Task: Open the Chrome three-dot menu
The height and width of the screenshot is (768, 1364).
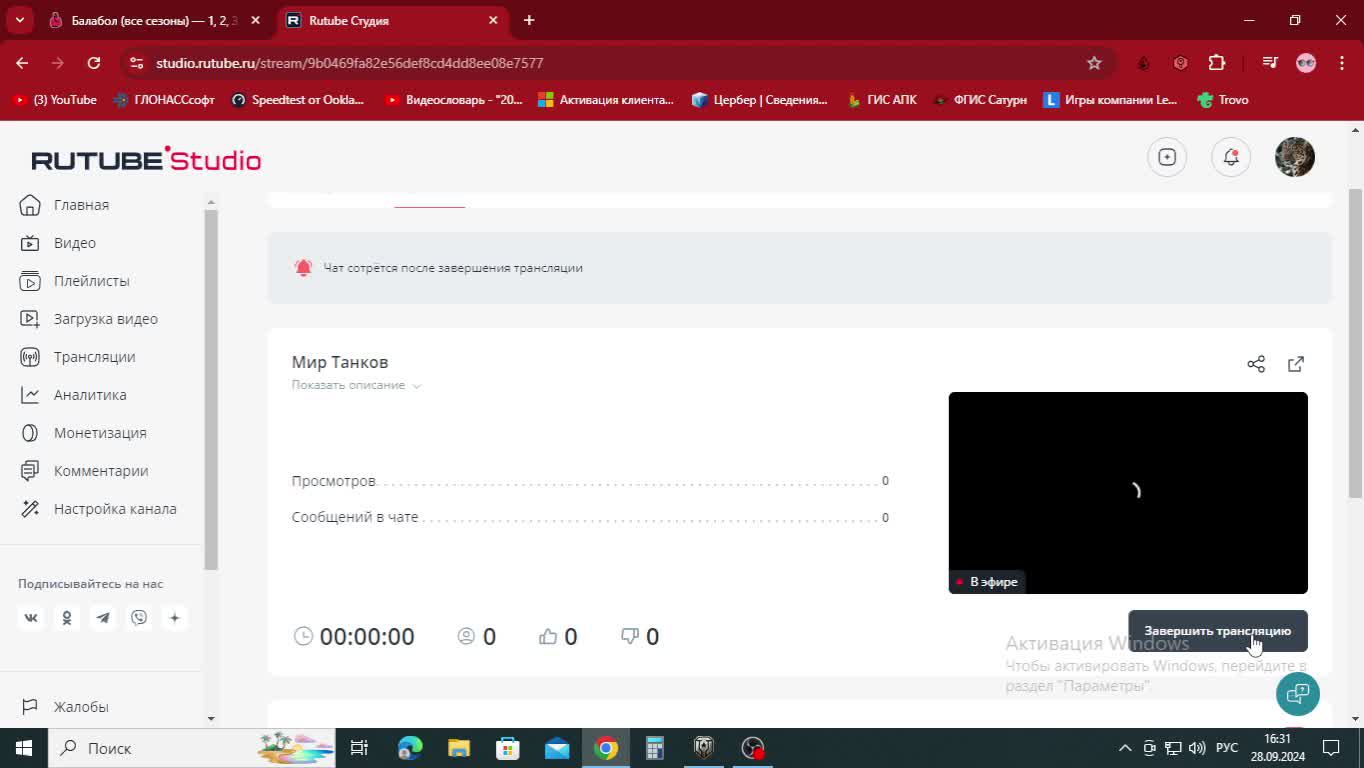Action: pyautogui.click(x=1341, y=63)
